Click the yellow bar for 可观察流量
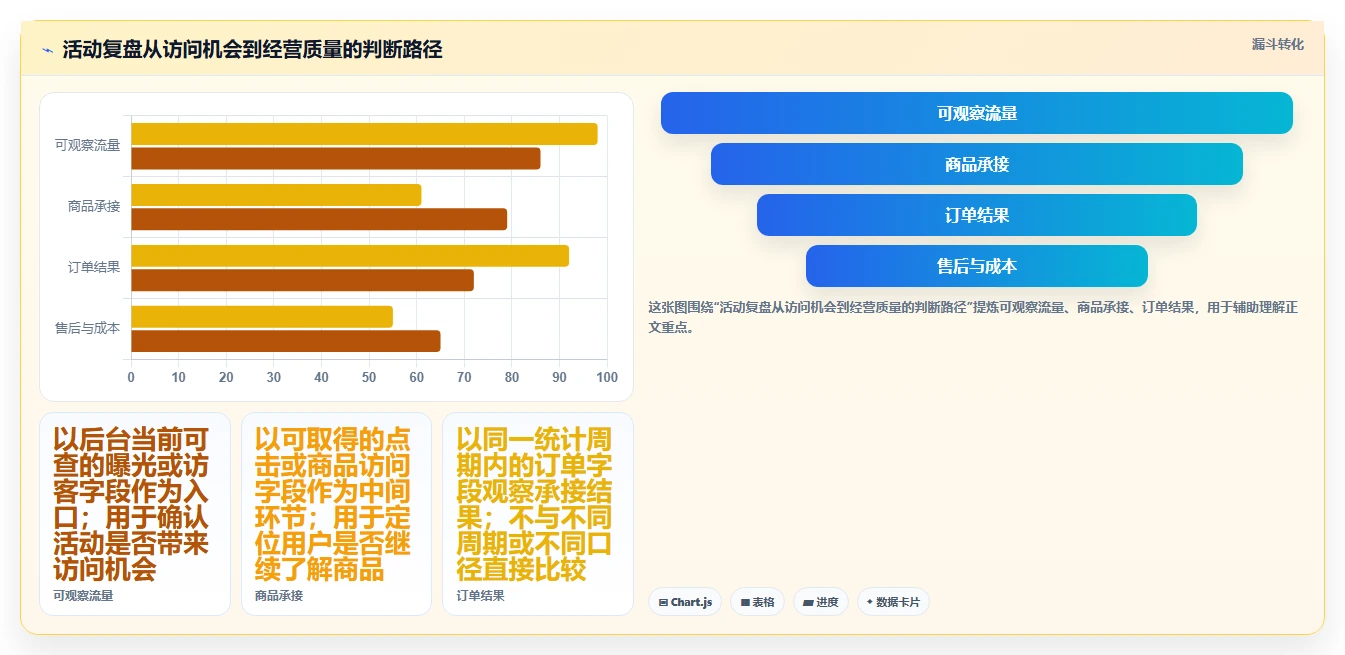 [364, 134]
